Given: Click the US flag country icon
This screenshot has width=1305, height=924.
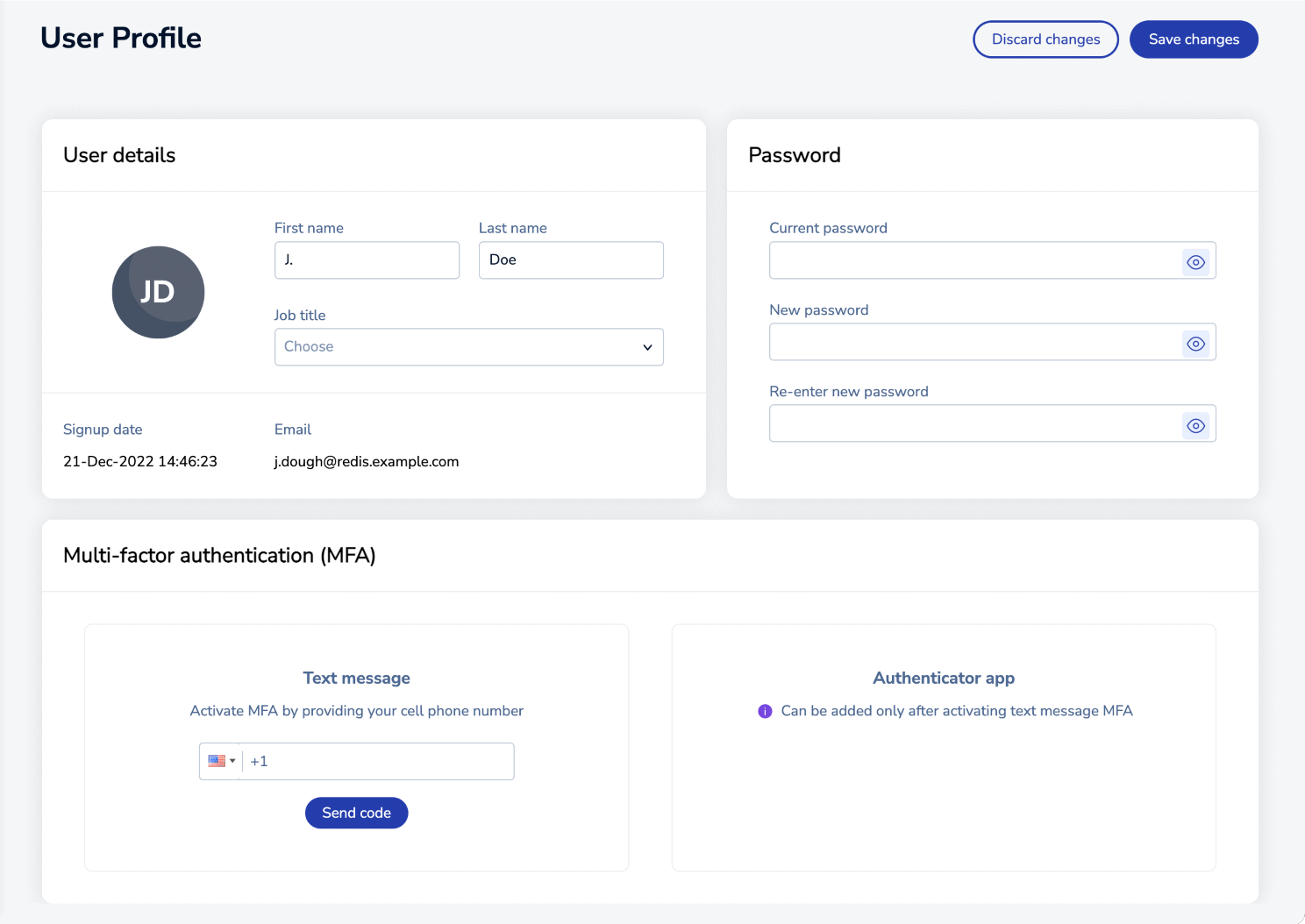Looking at the screenshot, I should click(x=217, y=761).
